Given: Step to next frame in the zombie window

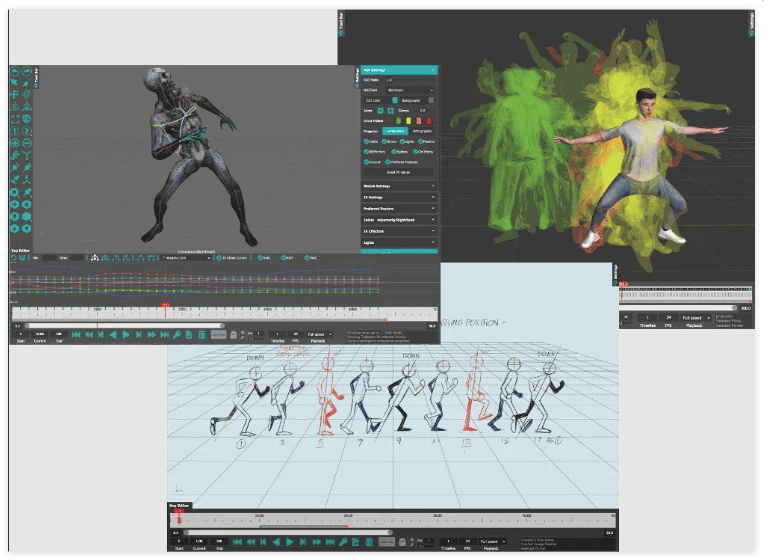Looking at the screenshot, I should (139, 334).
